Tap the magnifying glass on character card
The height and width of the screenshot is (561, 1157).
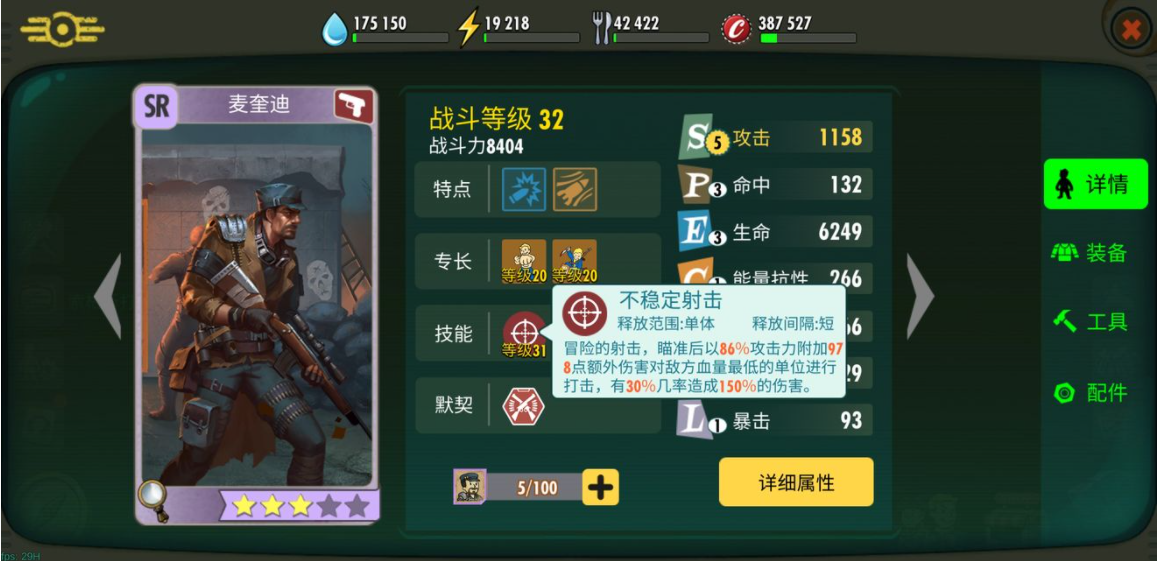click(154, 500)
